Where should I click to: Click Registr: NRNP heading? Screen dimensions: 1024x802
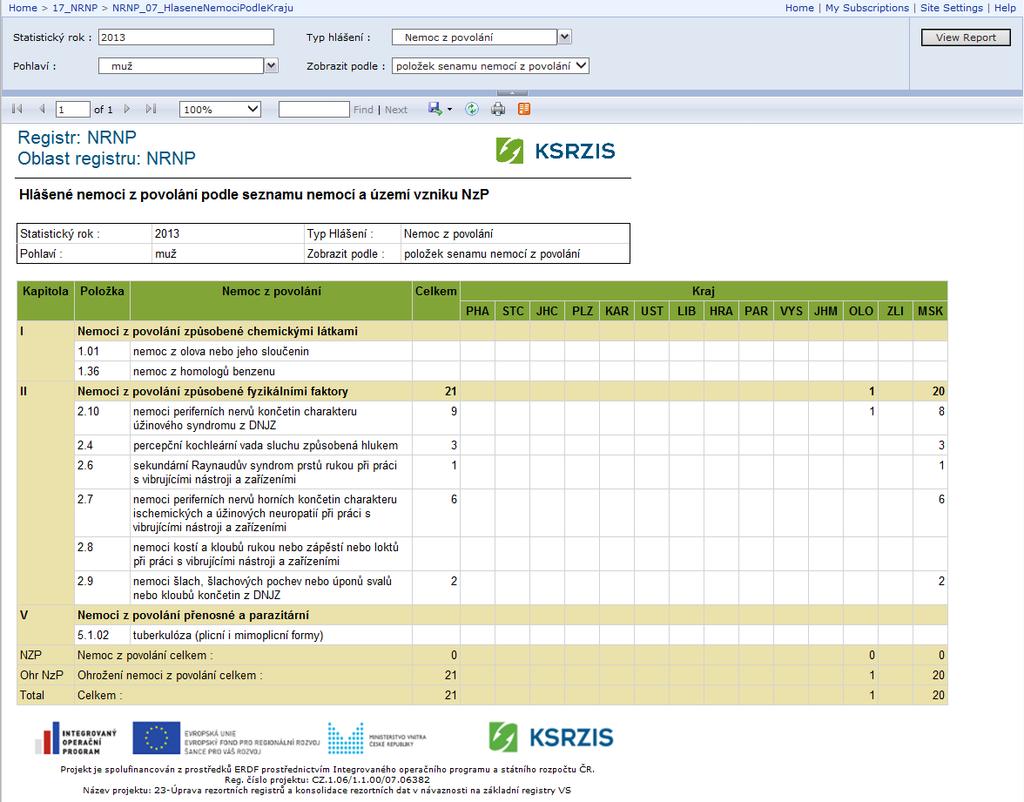[x=77, y=138]
